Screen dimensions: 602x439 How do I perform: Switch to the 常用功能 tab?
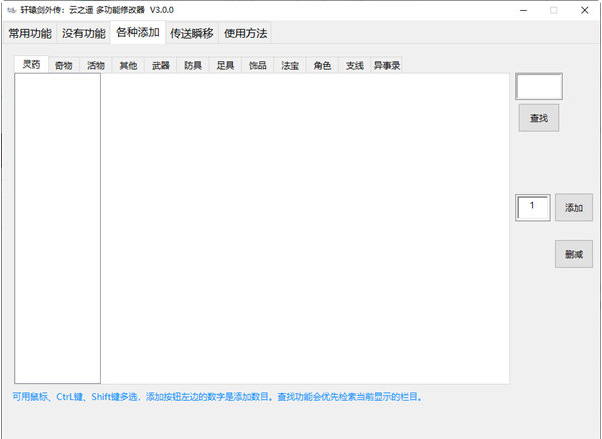click(x=30, y=33)
